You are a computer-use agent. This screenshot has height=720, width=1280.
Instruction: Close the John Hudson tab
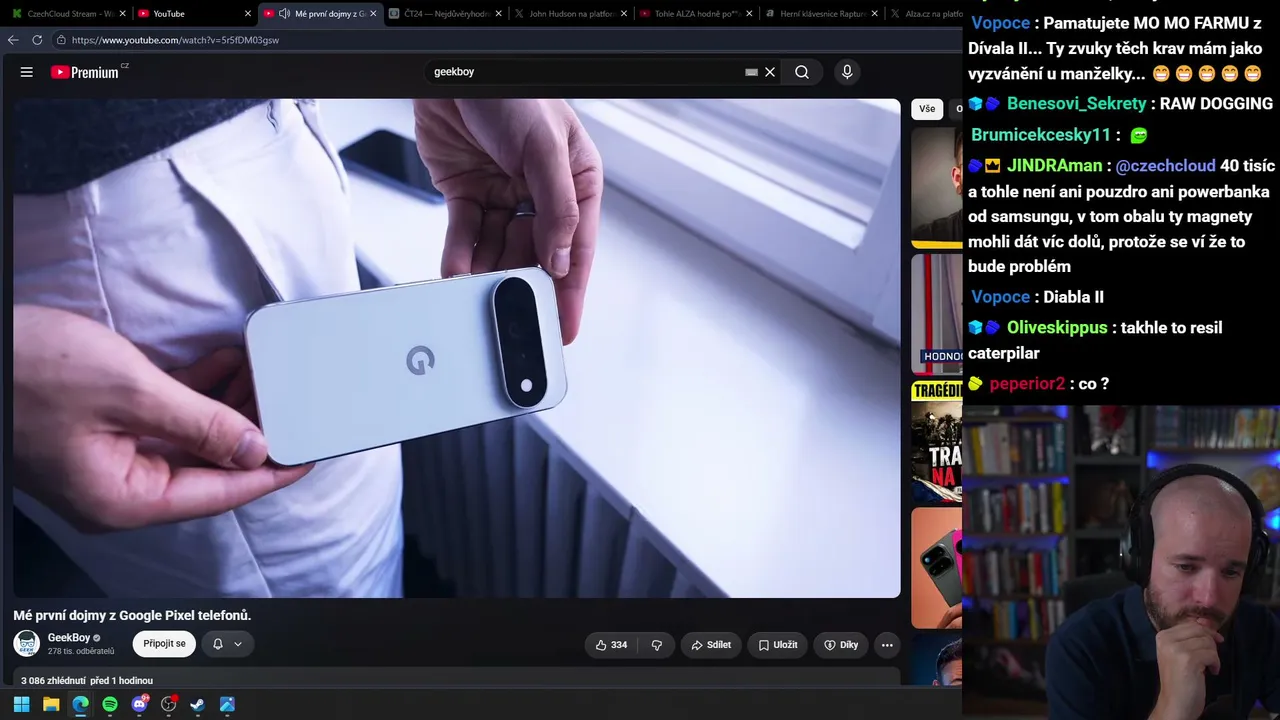pos(624,14)
